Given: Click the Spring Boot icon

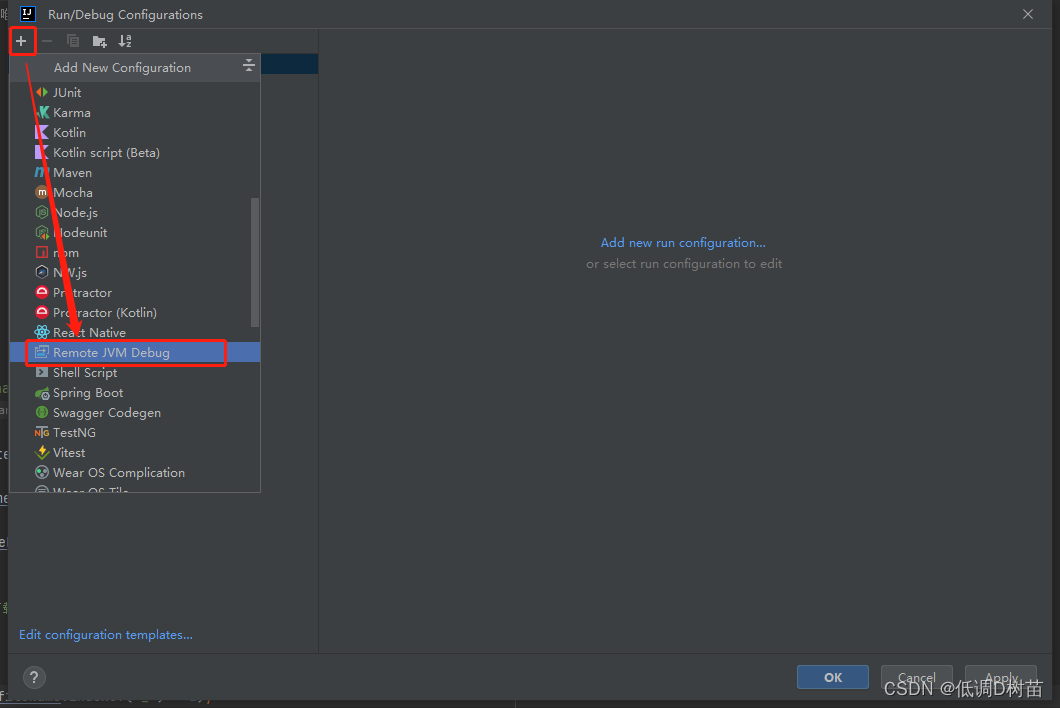Looking at the screenshot, I should pyautogui.click(x=42, y=393).
